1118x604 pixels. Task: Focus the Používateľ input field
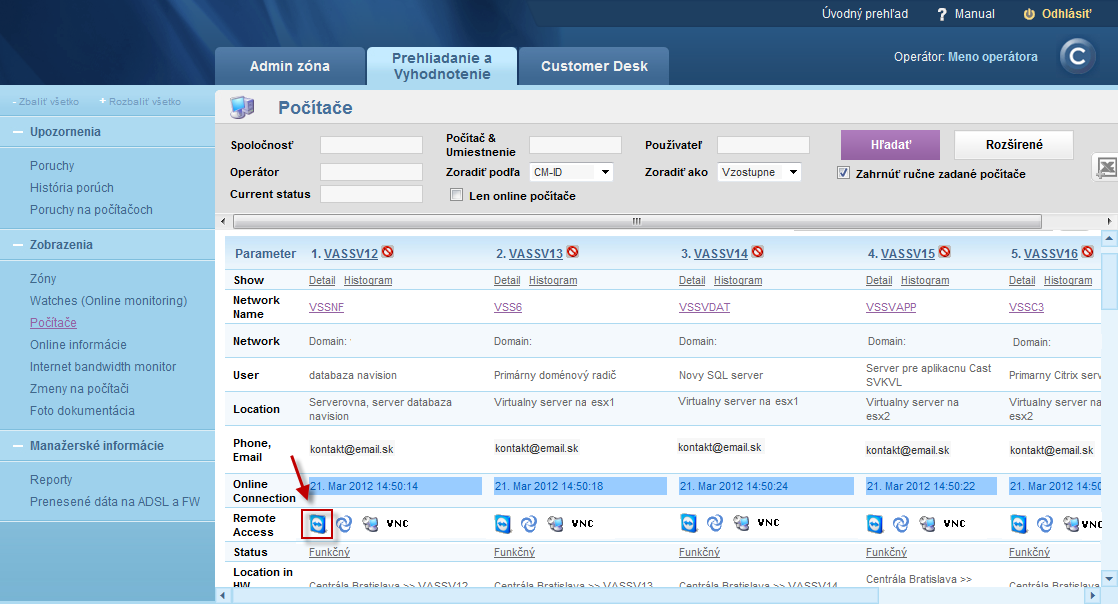point(763,145)
